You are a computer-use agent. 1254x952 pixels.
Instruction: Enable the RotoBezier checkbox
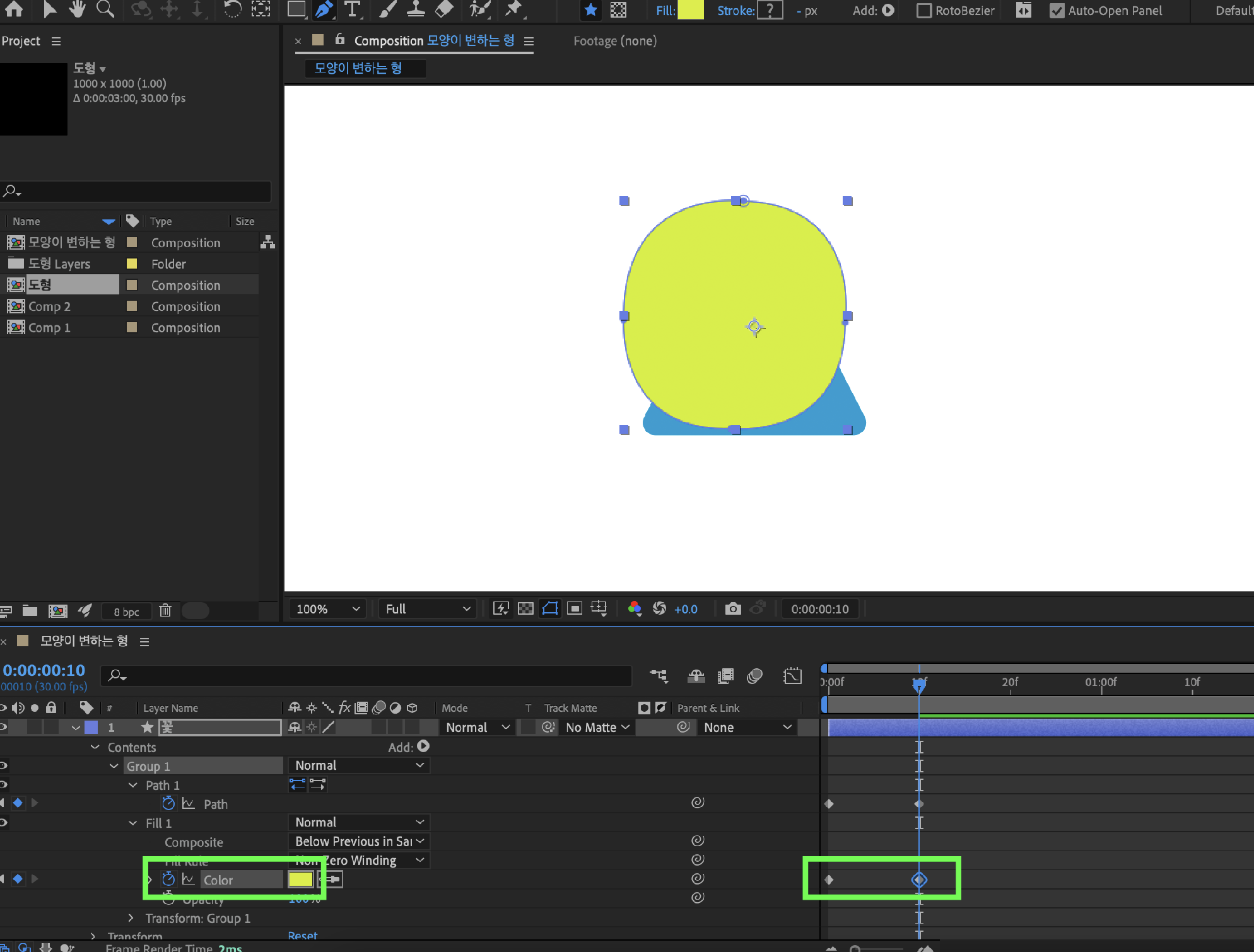tap(924, 10)
